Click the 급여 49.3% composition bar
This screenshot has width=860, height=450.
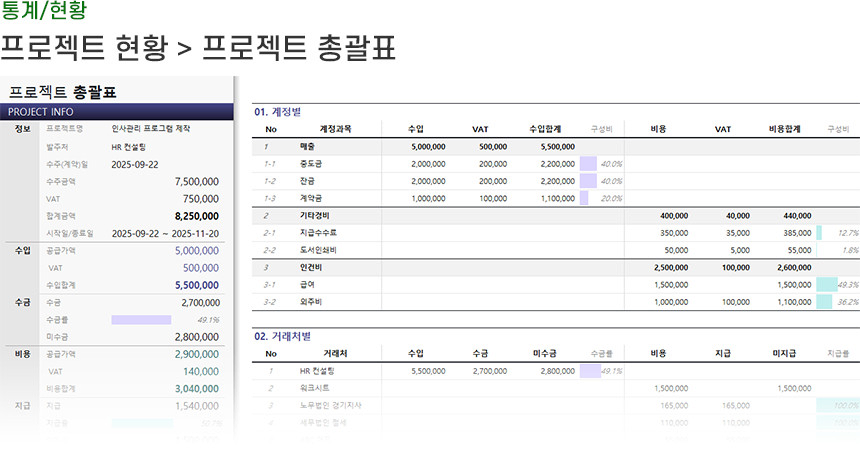point(825,284)
